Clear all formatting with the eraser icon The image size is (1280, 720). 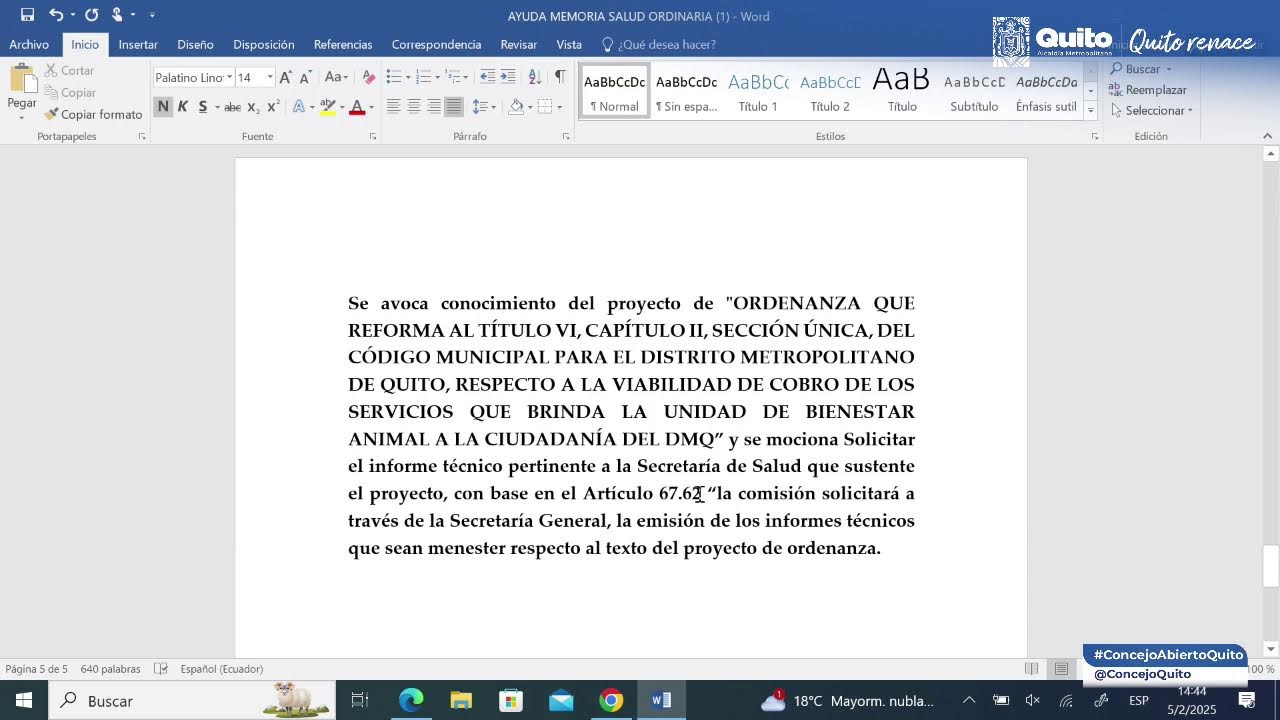click(x=368, y=77)
